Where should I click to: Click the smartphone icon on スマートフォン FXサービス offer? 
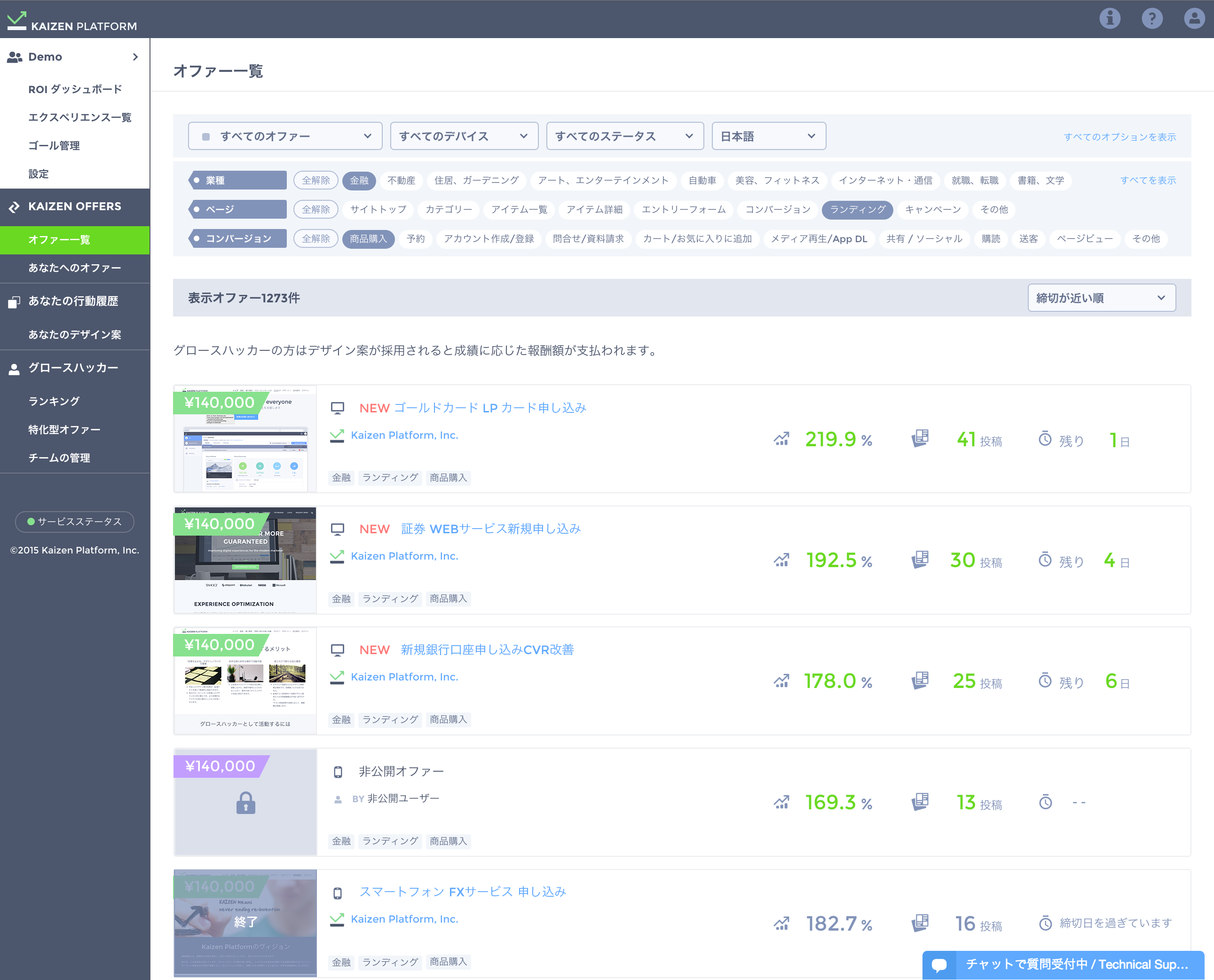[338, 893]
